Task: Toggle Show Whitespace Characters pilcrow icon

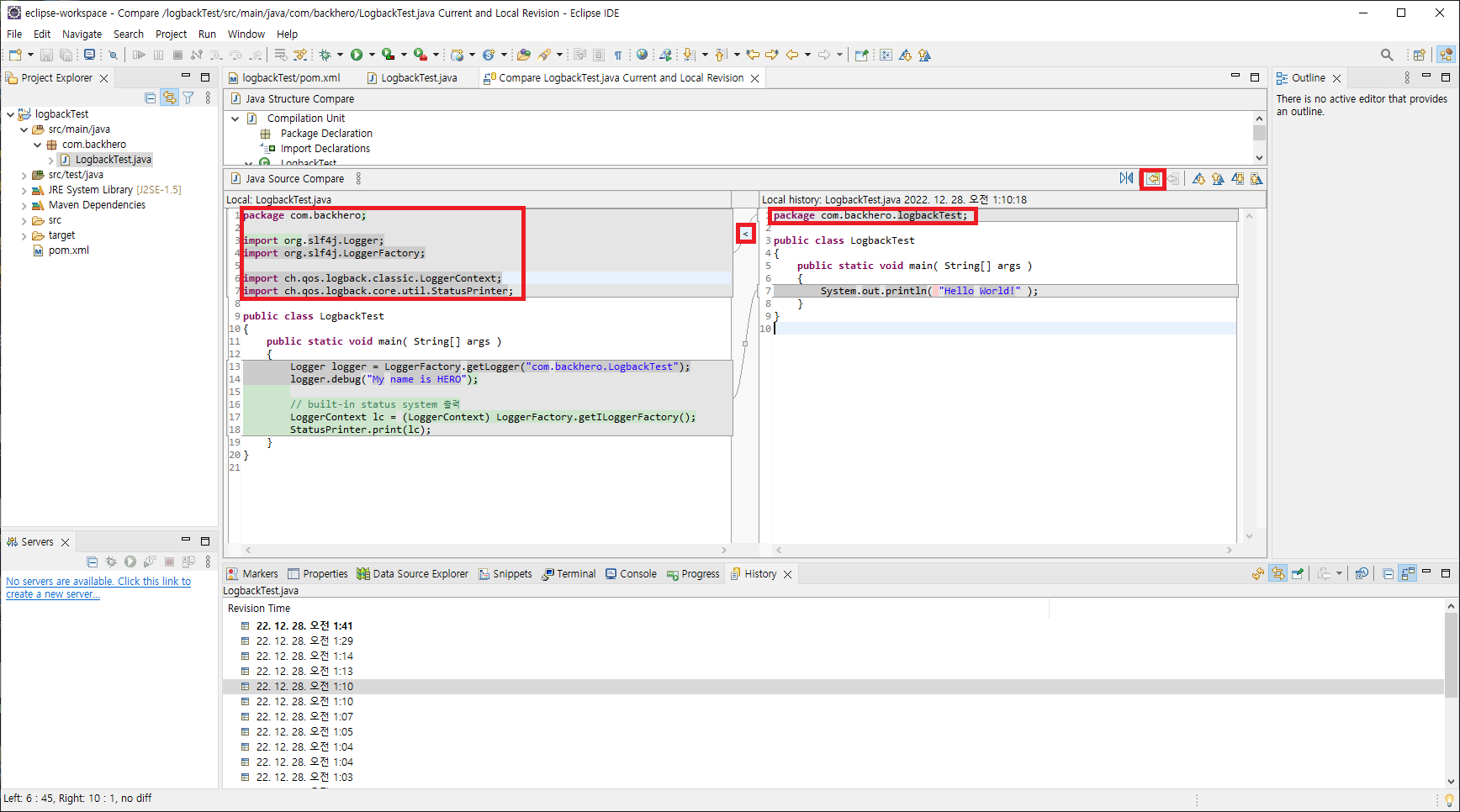Action: (618, 55)
